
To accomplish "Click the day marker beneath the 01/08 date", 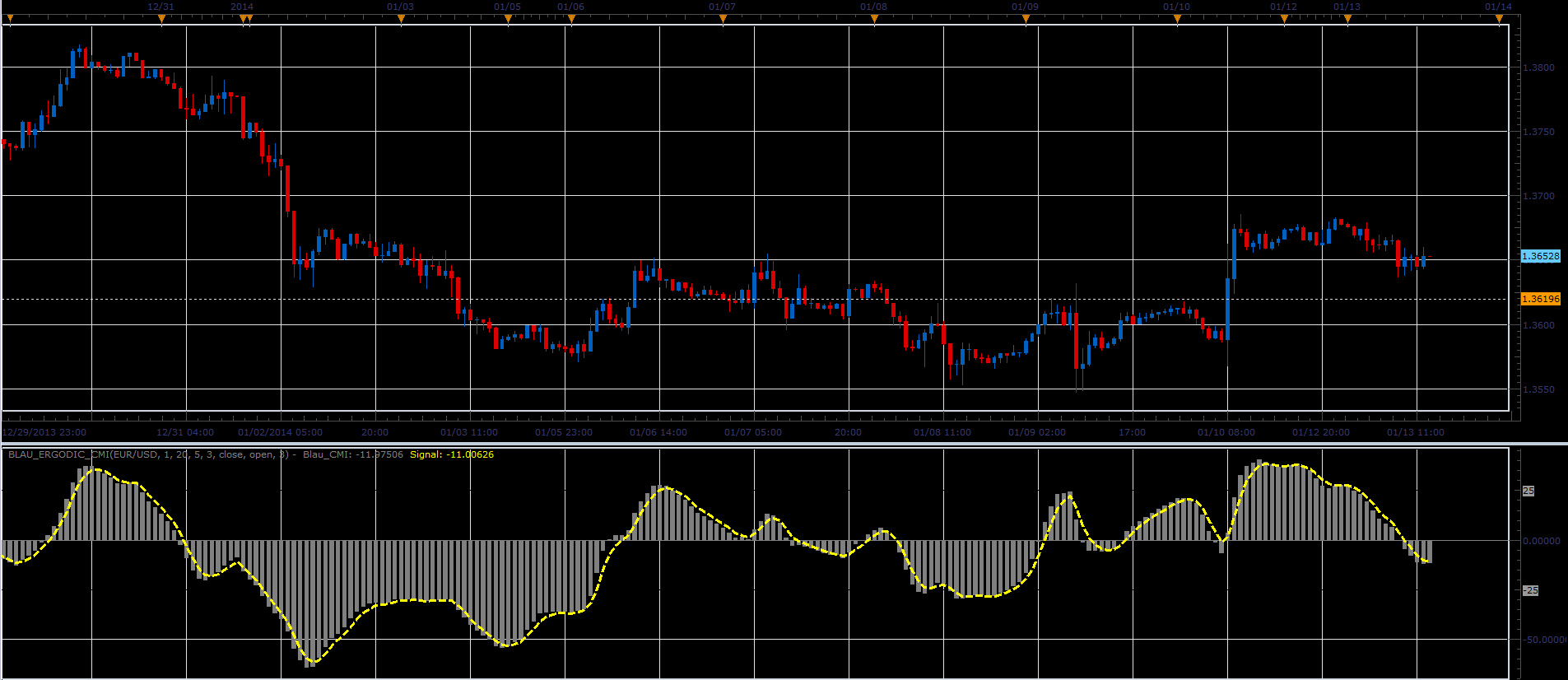I will tap(874, 18).
